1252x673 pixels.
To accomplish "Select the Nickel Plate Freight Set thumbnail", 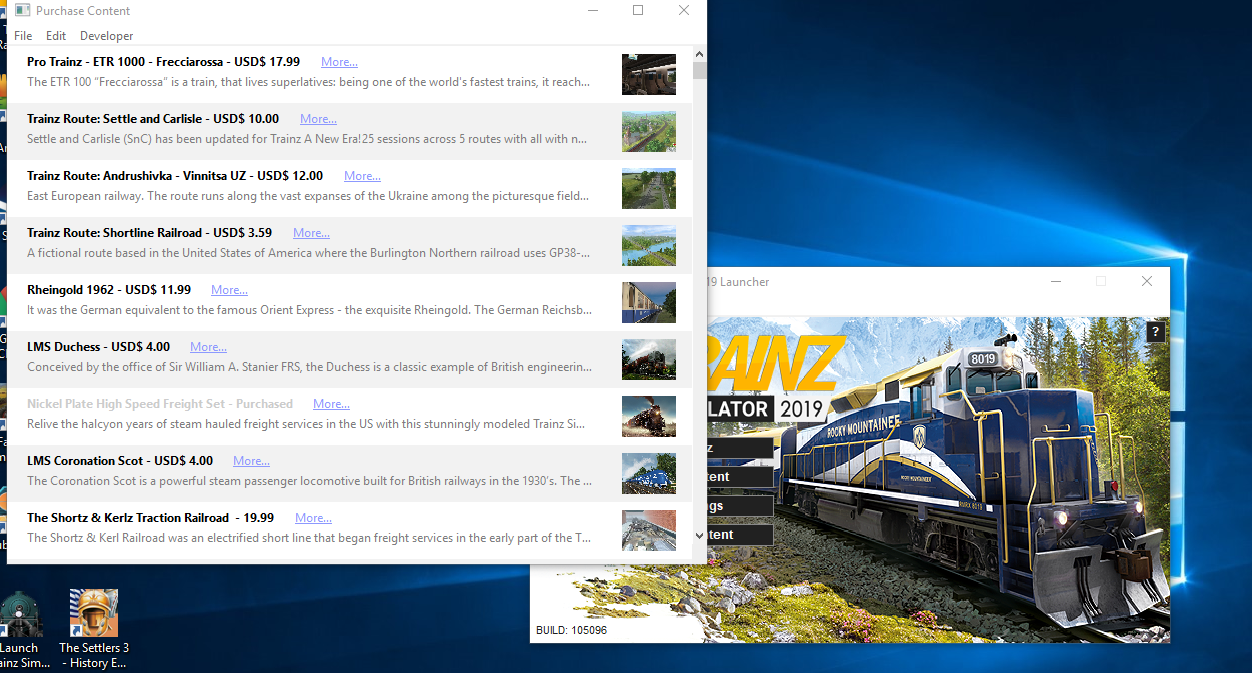I will click(x=649, y=416).
